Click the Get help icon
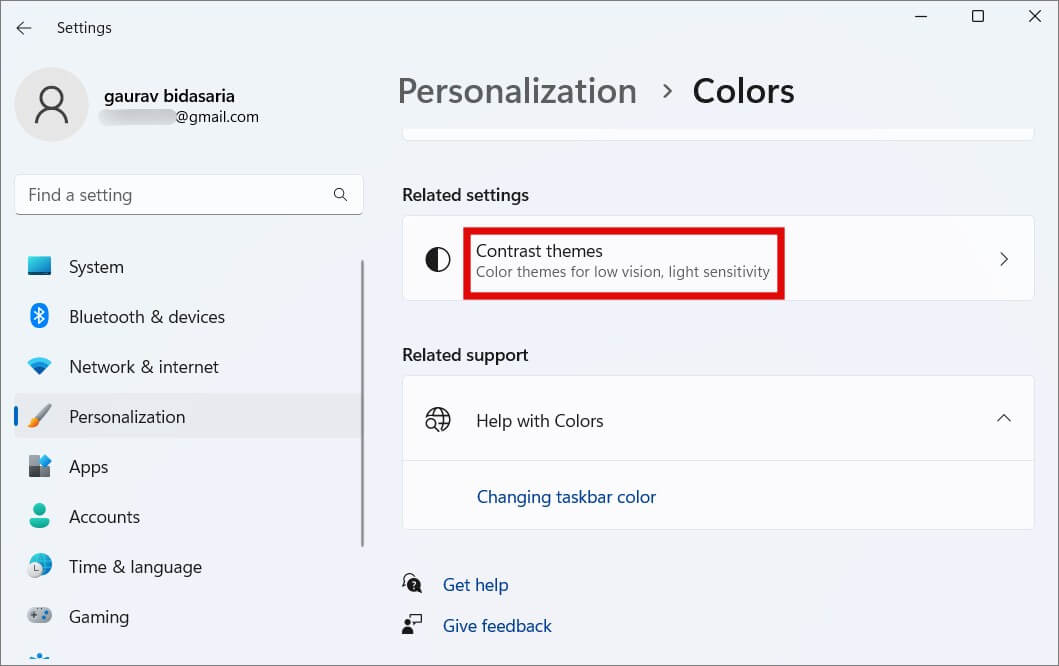The image size is (1059, 666). click(x=412, y=584)
